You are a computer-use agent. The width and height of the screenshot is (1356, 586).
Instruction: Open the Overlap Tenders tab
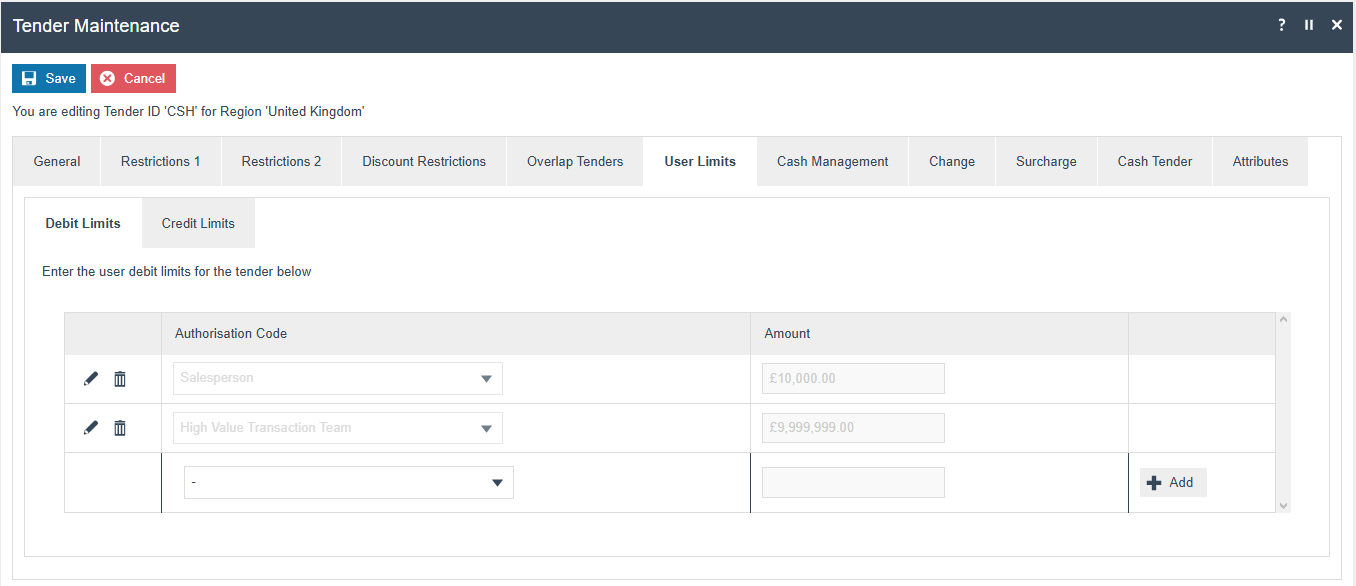[575, 161]
